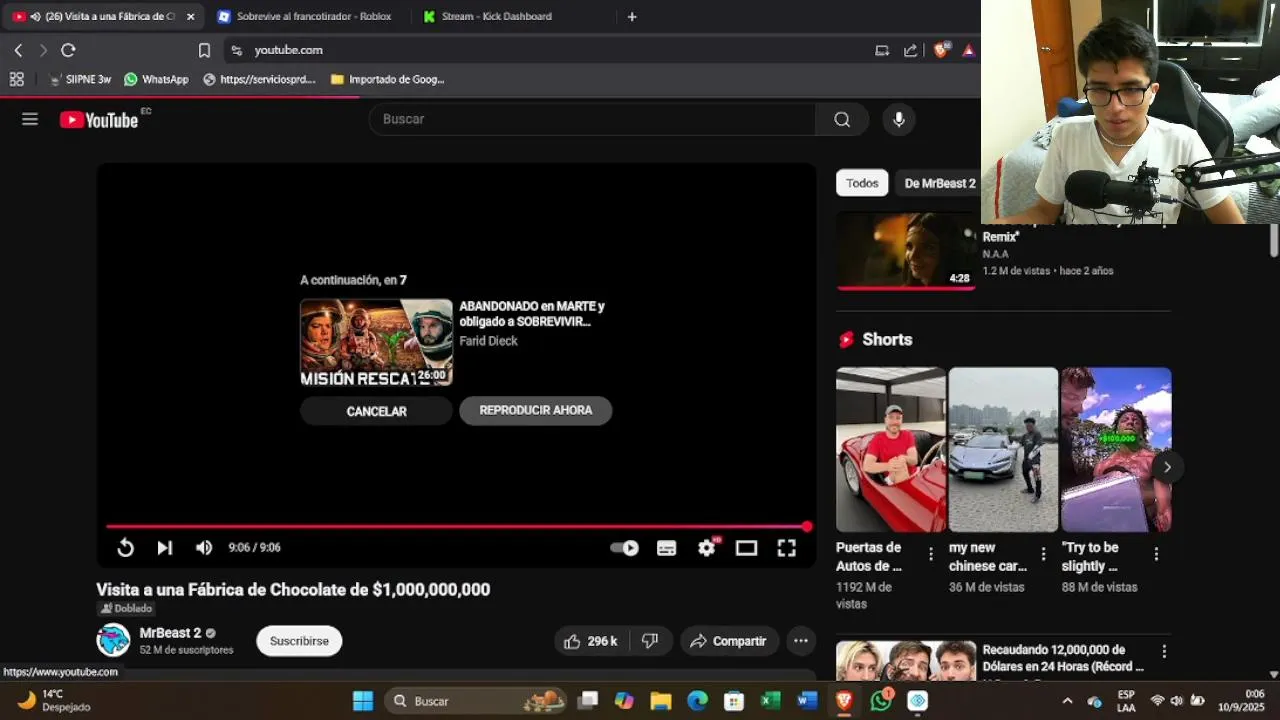
Task: Open the WhatsApp bookmark
Action: coord(156,79)
